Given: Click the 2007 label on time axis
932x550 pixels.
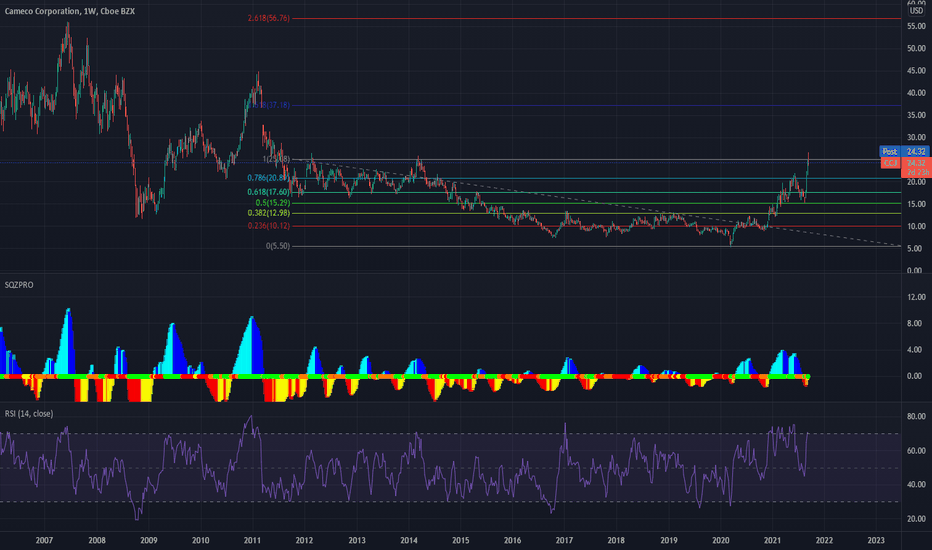Looking at the screenshot, I should coord(45,540).
